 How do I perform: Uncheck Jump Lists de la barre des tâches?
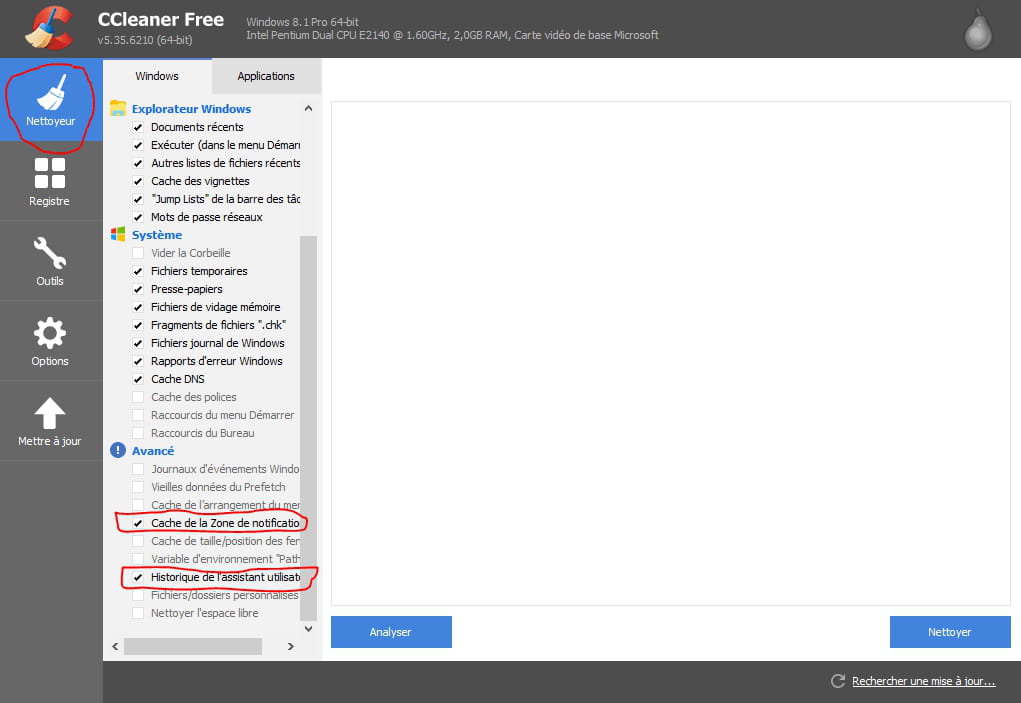(x=138, y=199)
